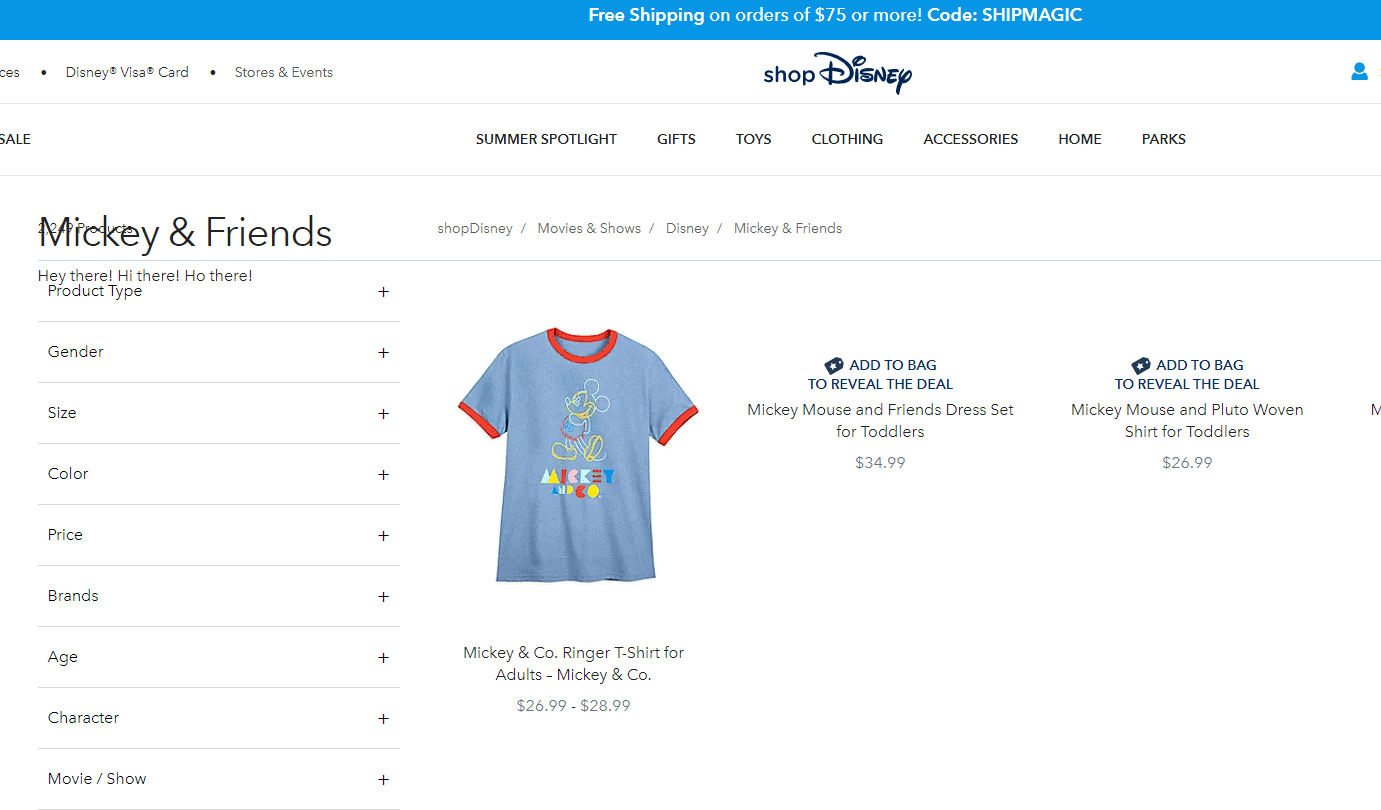This screenshot has width=1381, height=810.
Task: Click the $26.99 - $28.99 price range
Action: click(574, 705)
